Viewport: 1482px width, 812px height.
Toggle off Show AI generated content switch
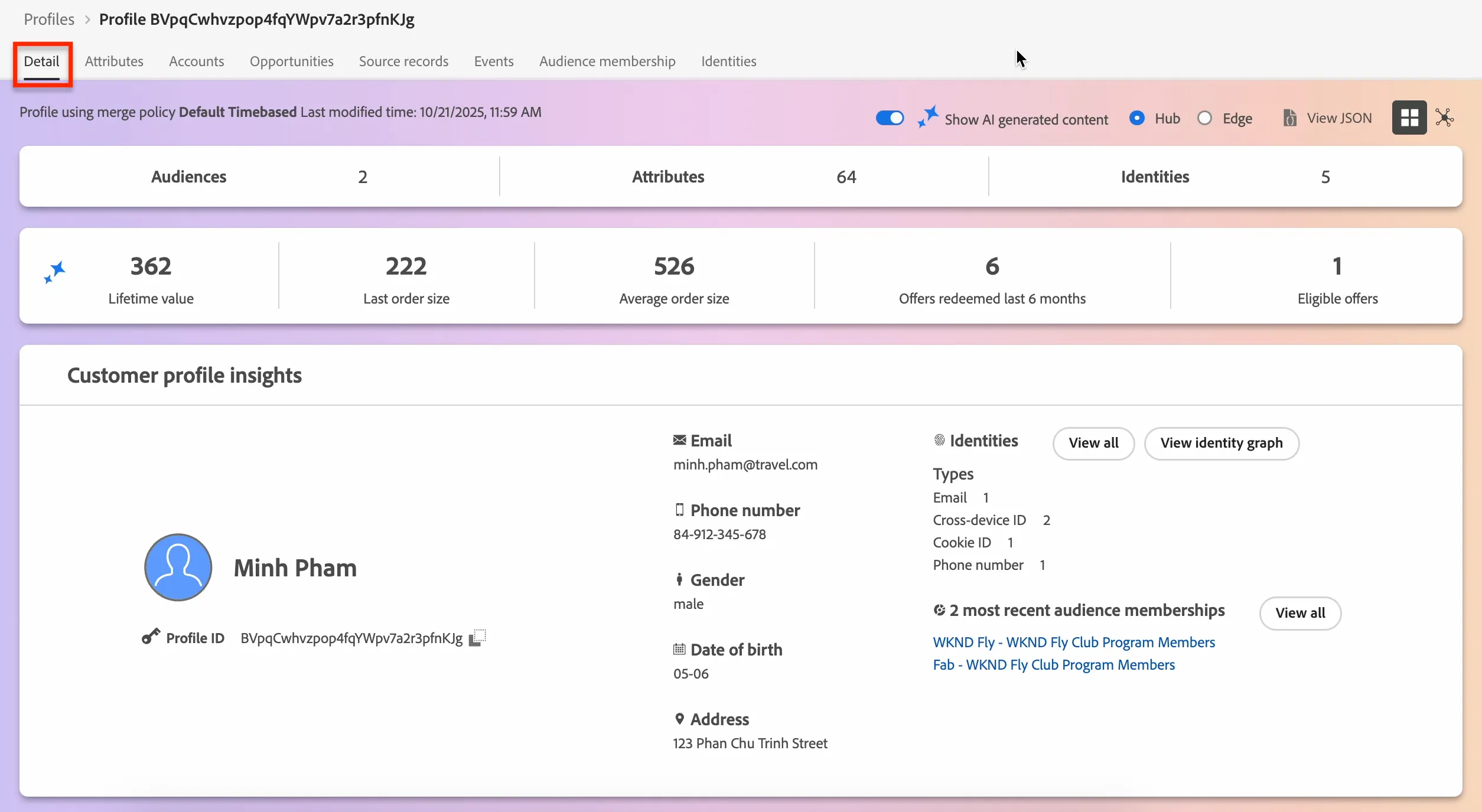click(x=890, y=118)
